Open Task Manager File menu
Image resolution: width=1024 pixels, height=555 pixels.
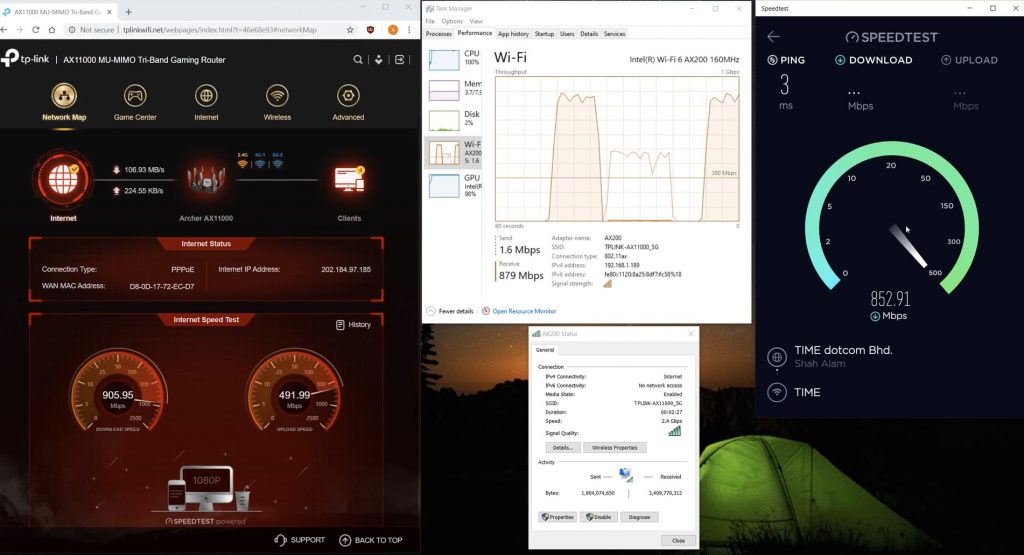[430, 22]
